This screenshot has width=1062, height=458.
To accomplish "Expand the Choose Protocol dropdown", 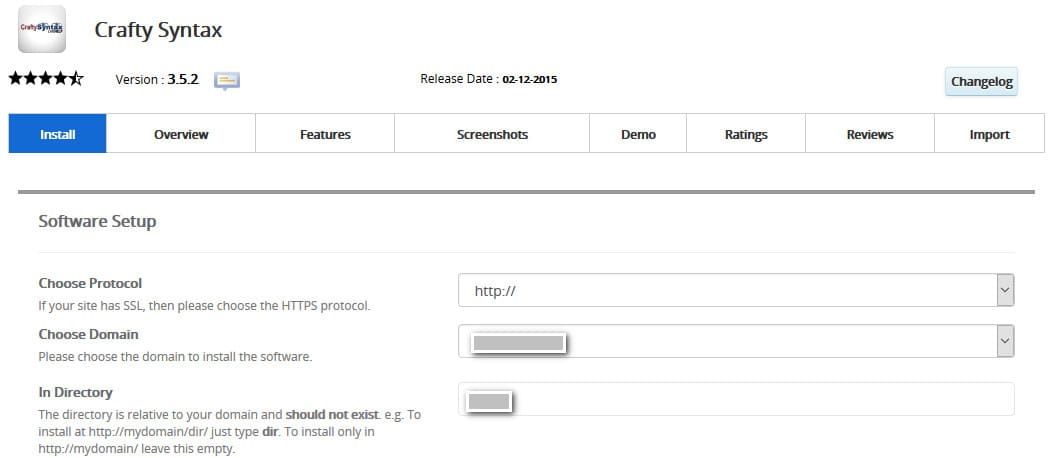I will point(736,291).
